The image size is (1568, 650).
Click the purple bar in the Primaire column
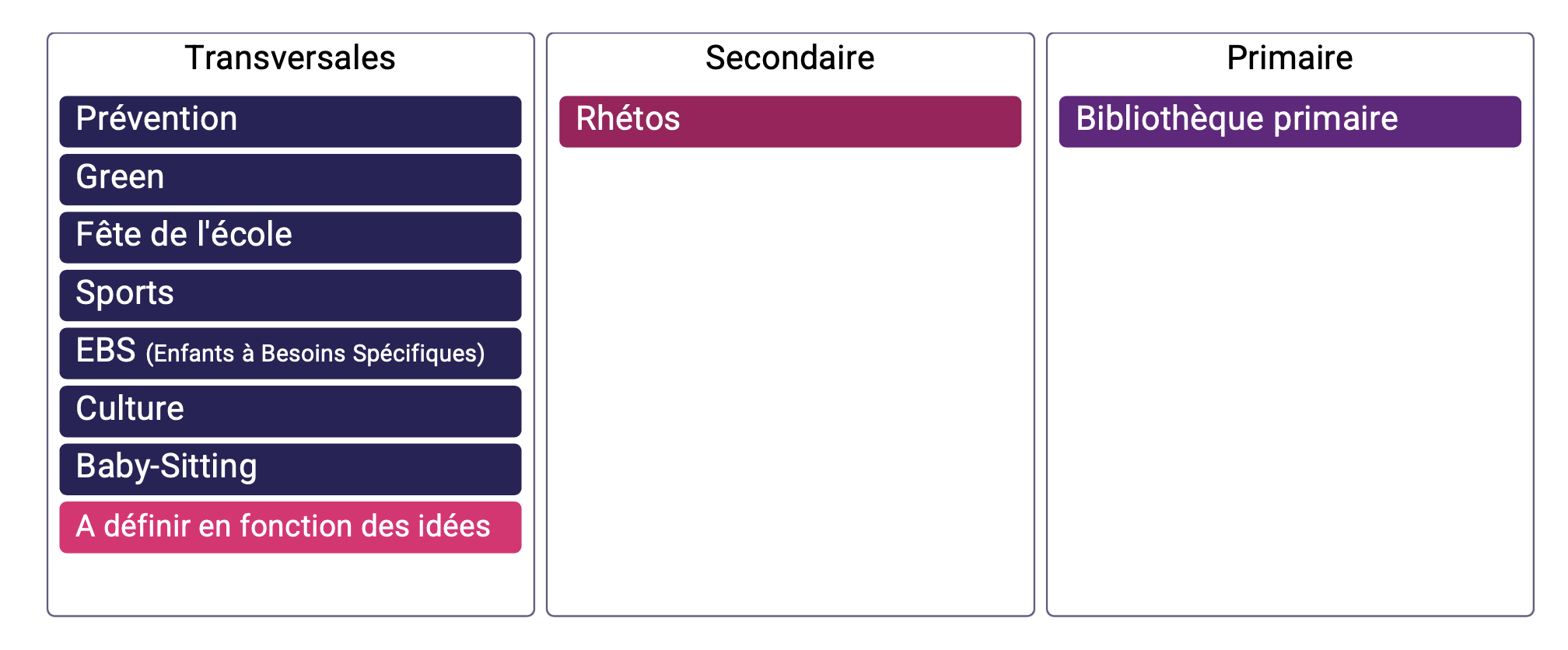(1290, 121)
